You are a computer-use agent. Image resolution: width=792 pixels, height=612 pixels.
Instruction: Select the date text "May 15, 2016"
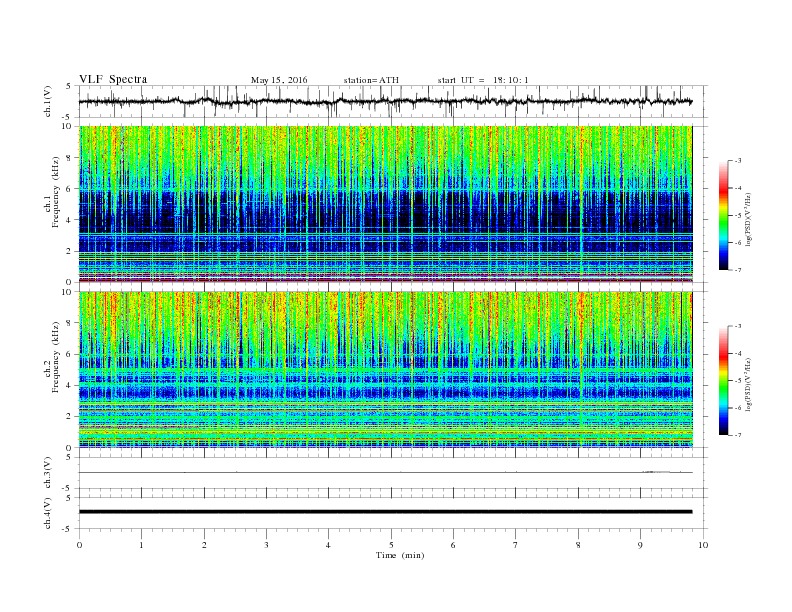[x=279, y=80]
